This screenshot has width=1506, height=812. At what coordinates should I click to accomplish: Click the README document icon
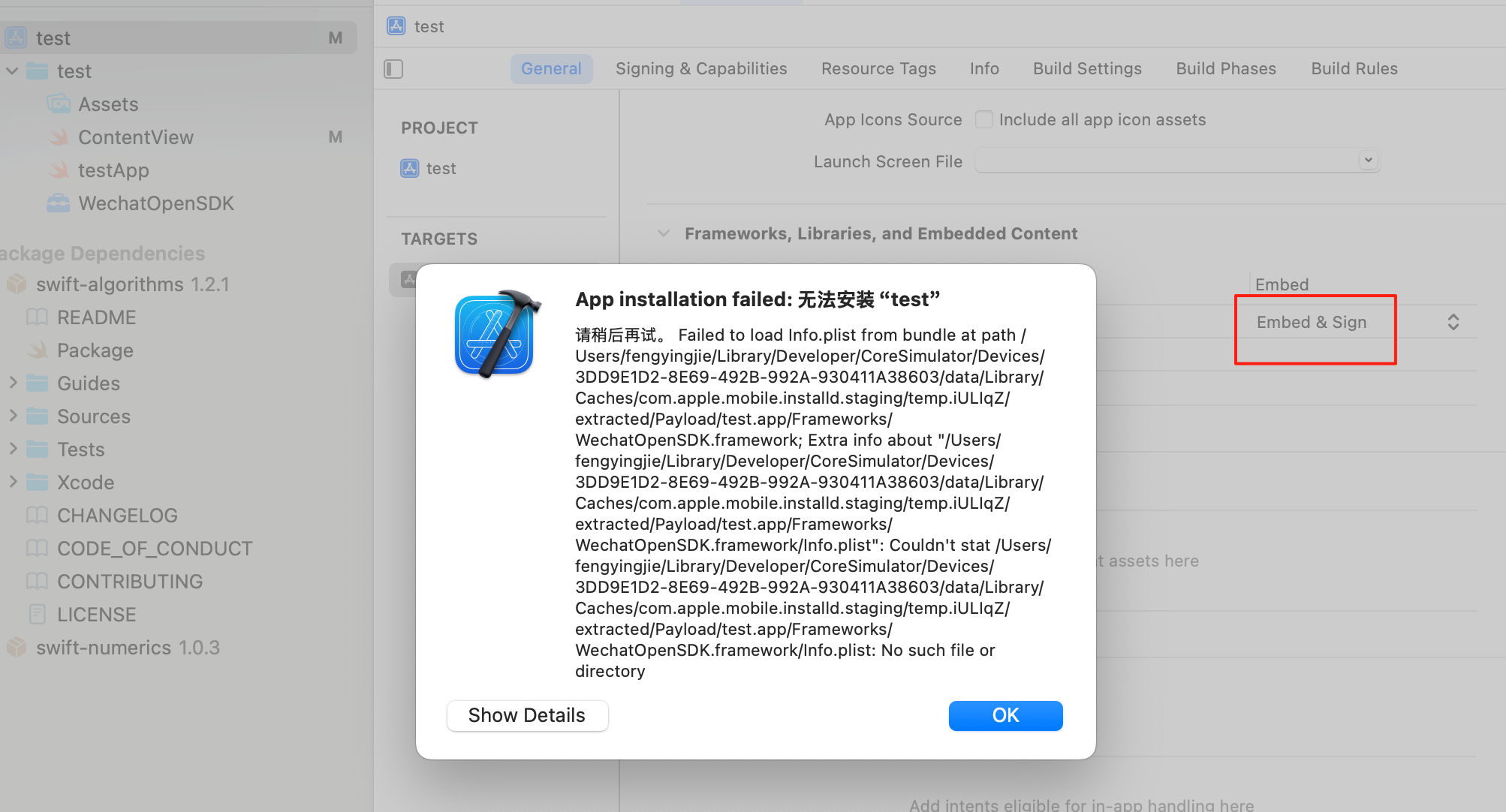click(37, 317)
